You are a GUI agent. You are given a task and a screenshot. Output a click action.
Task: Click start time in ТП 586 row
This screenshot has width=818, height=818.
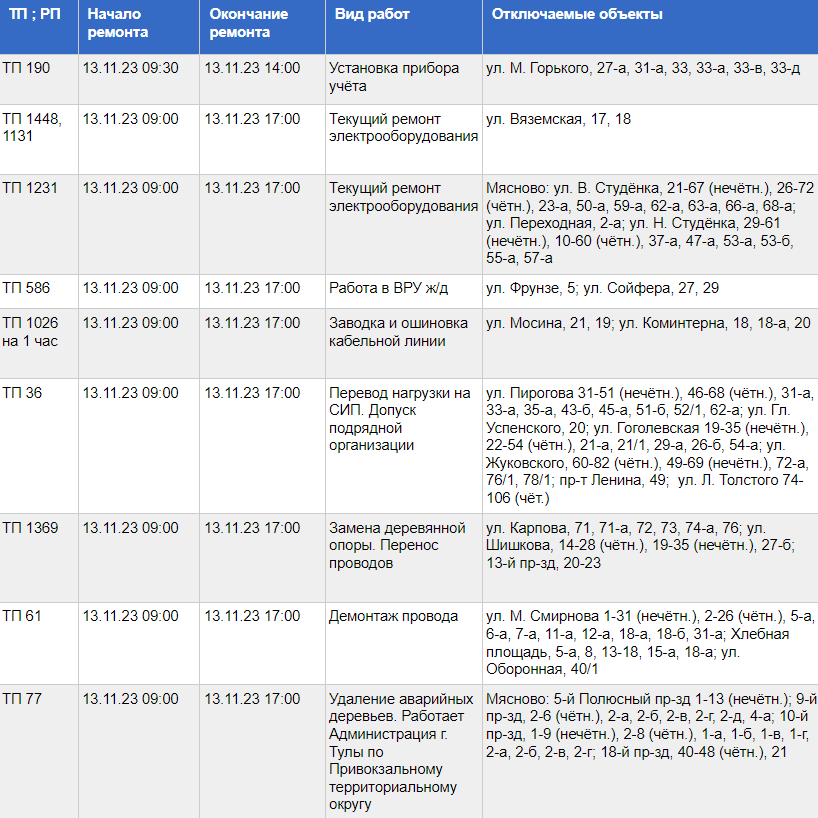139,291
